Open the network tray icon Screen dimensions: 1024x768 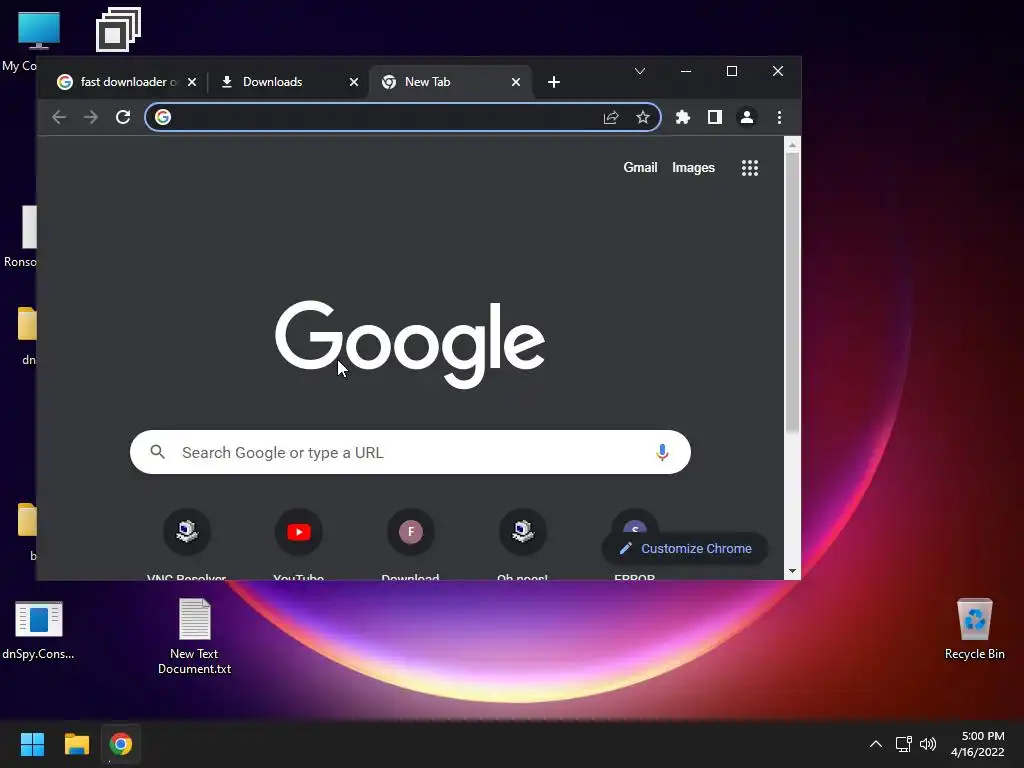tap(903, 744)
